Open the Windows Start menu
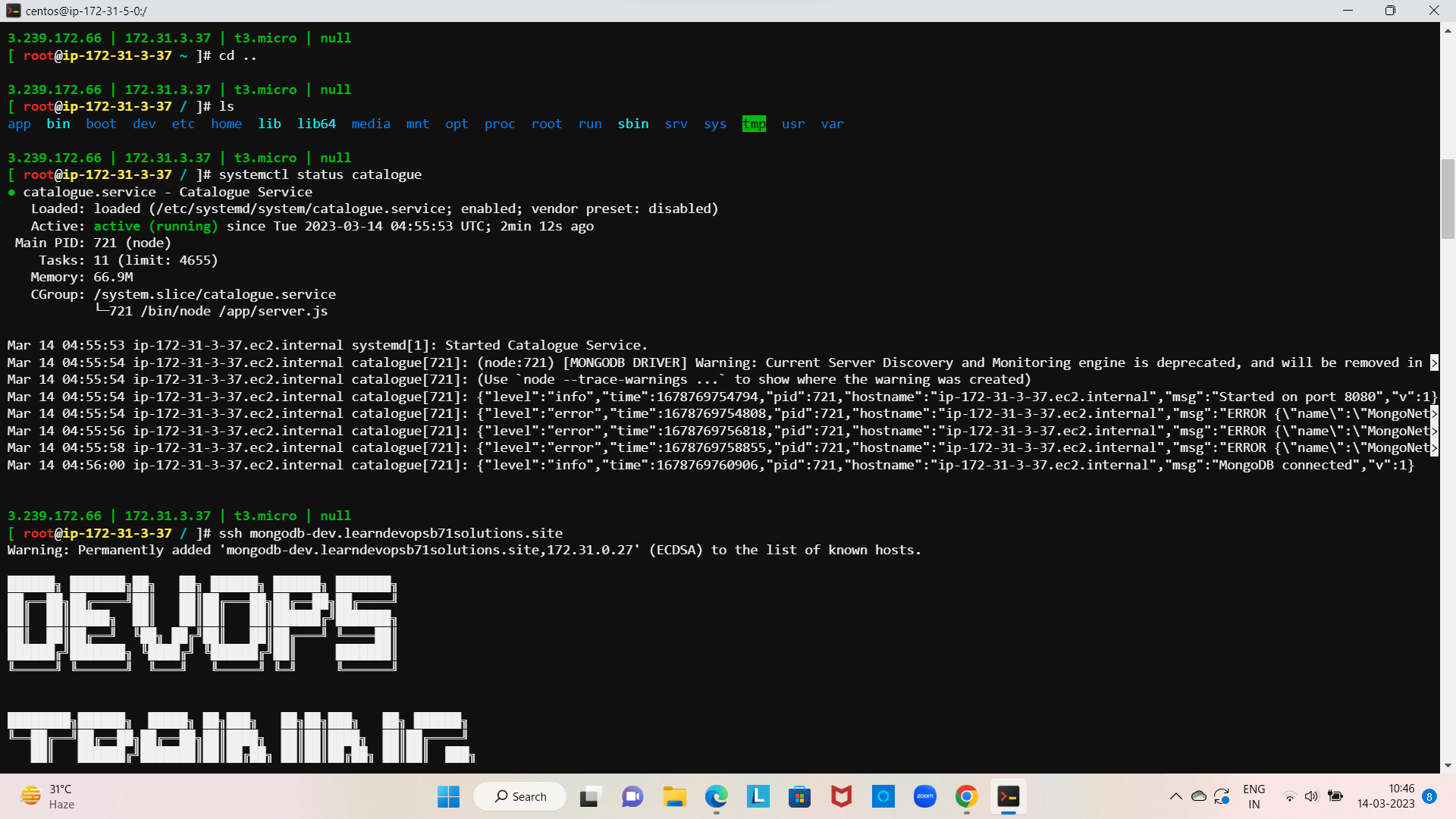This screenshot has width=1456, height=819. (448, 796)
